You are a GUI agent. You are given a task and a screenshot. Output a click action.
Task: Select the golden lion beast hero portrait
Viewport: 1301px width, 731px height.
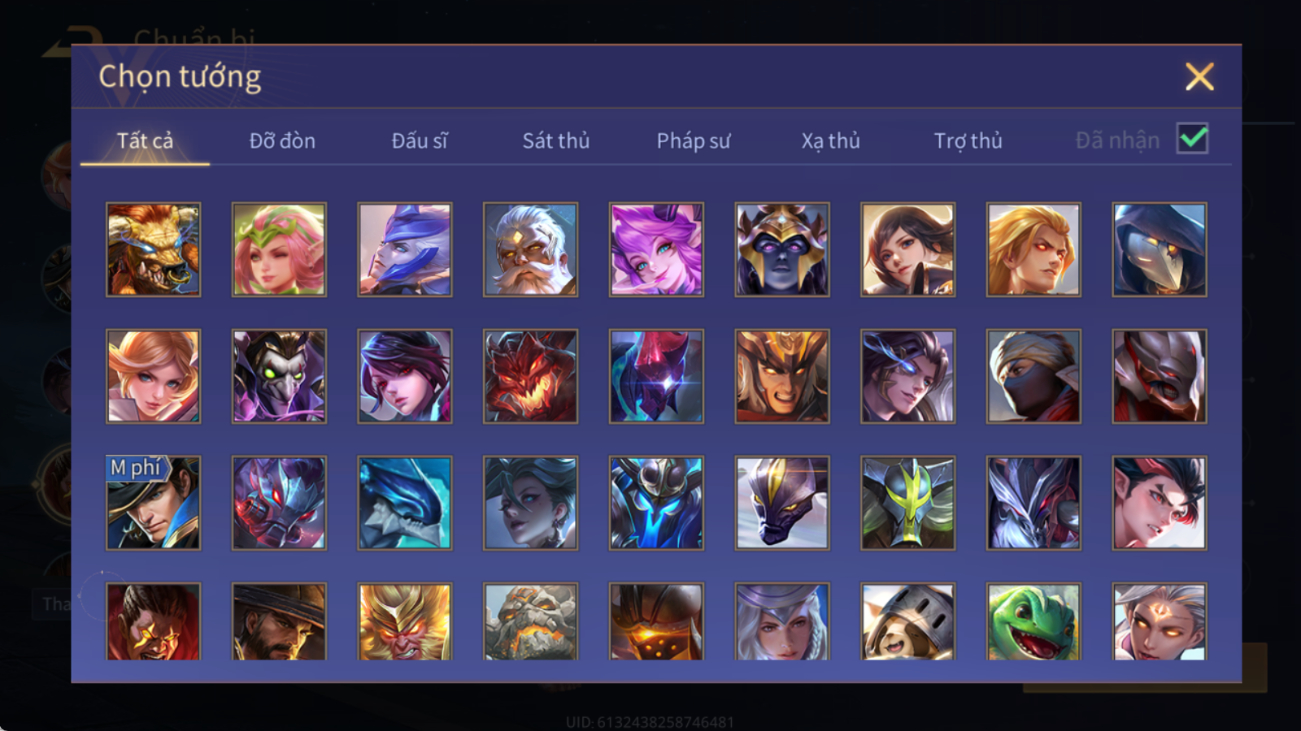tap(153, 249)
